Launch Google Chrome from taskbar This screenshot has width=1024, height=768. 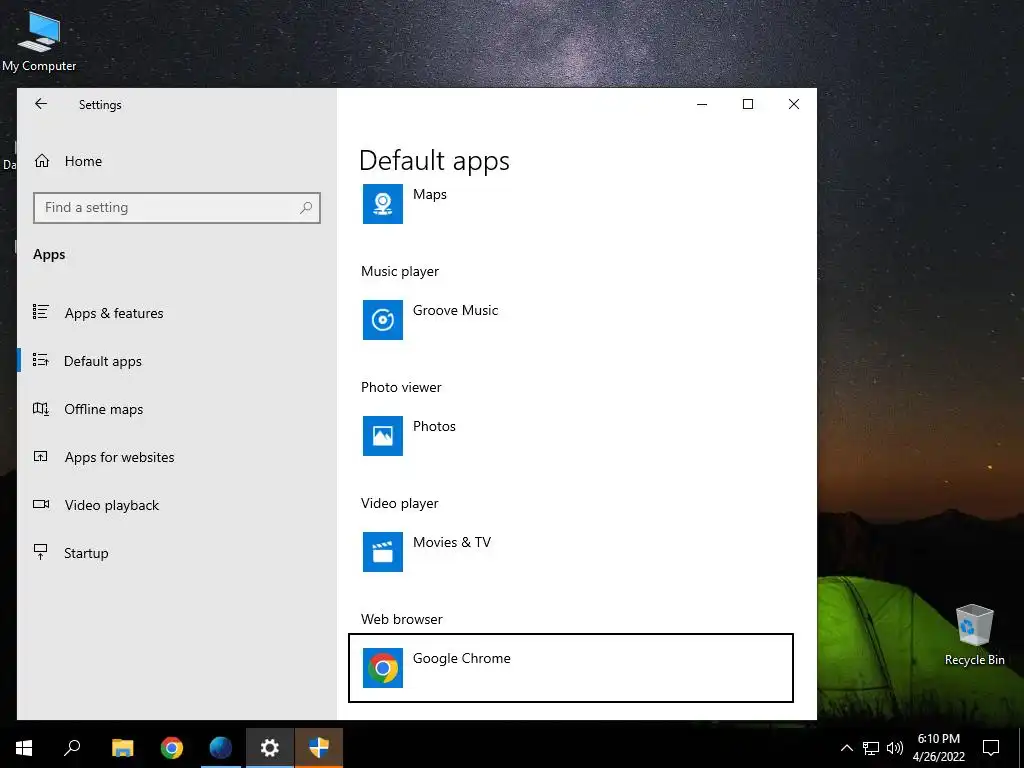[x=172, y=748]
